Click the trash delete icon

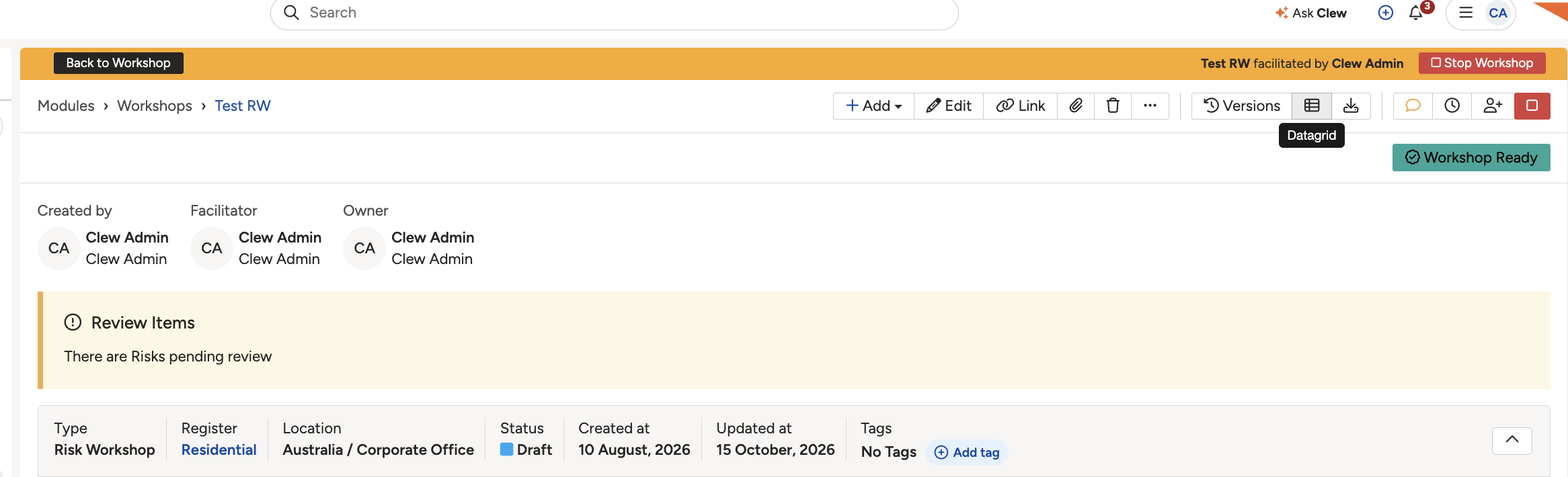click(1113, 106)
